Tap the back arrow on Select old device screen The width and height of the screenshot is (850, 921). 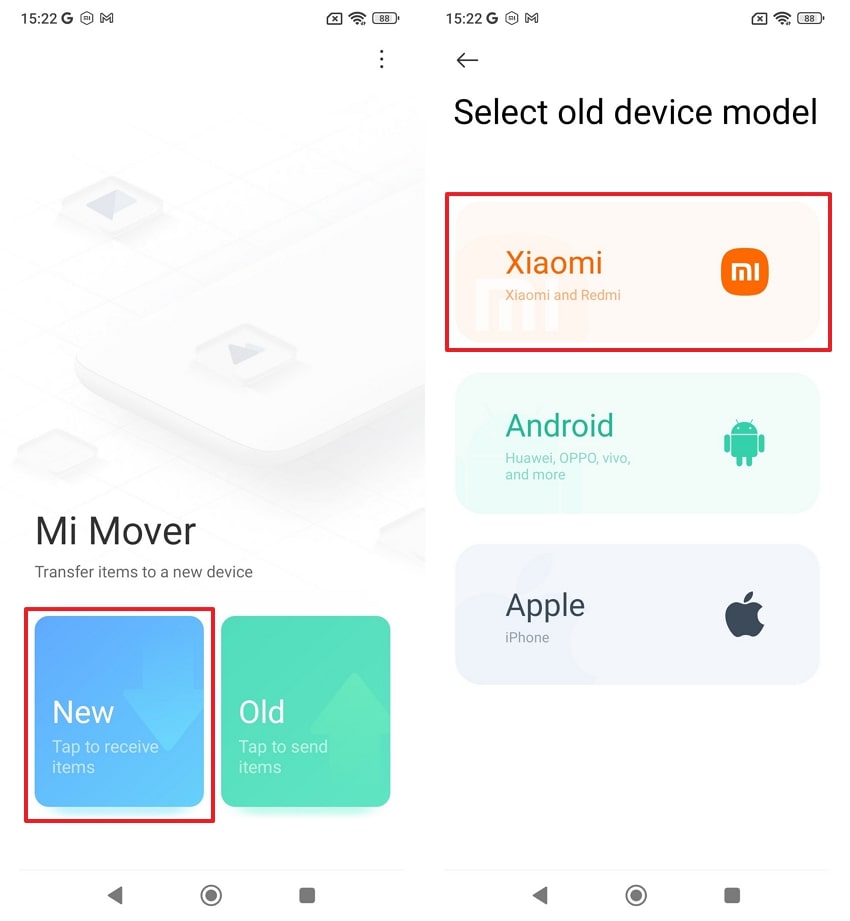click(x=467, y=60)
